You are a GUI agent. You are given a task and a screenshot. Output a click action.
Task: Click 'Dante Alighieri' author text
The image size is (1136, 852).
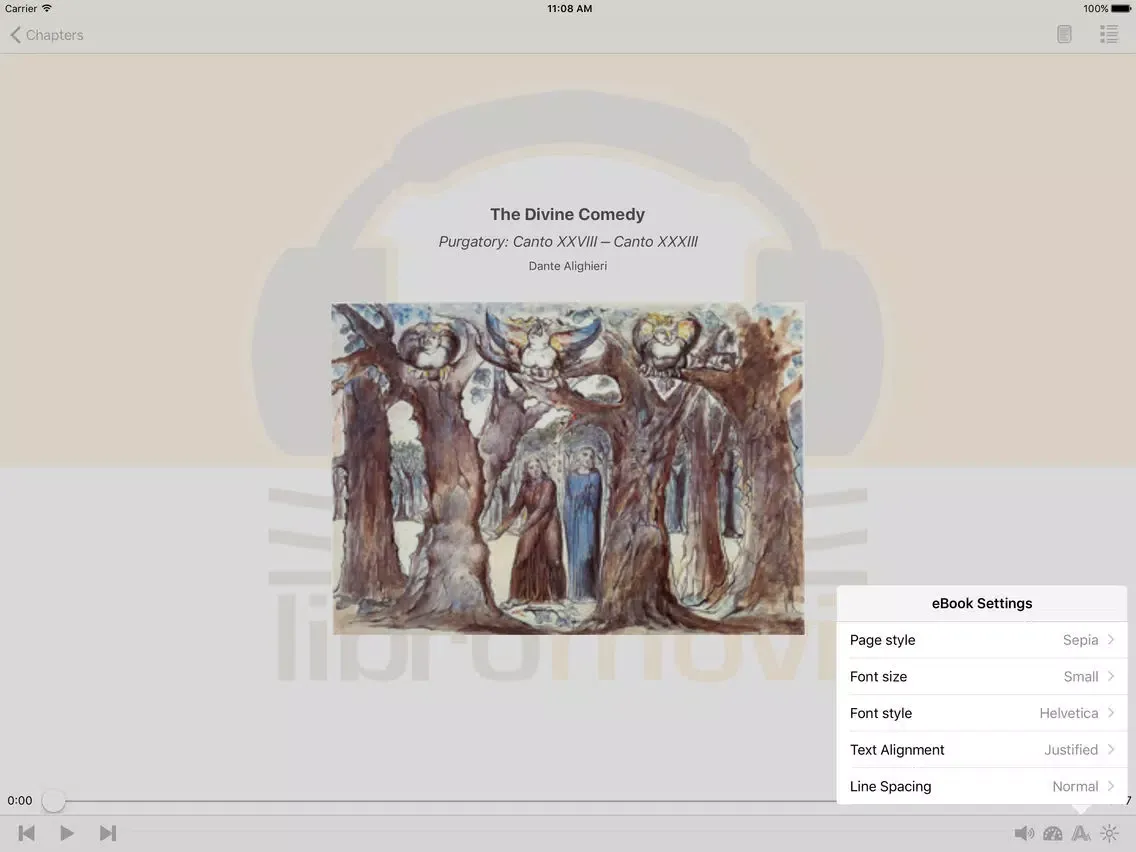point(568,266)
